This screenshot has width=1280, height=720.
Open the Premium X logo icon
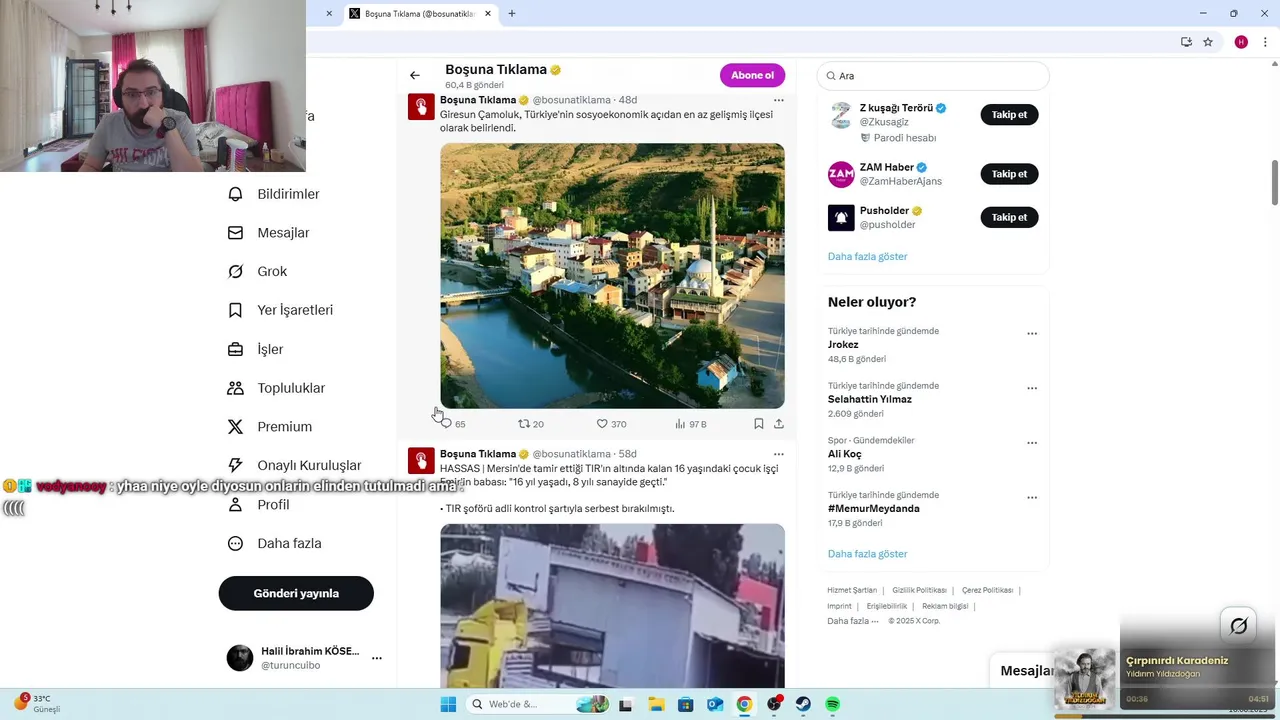[x=235, y=426]
